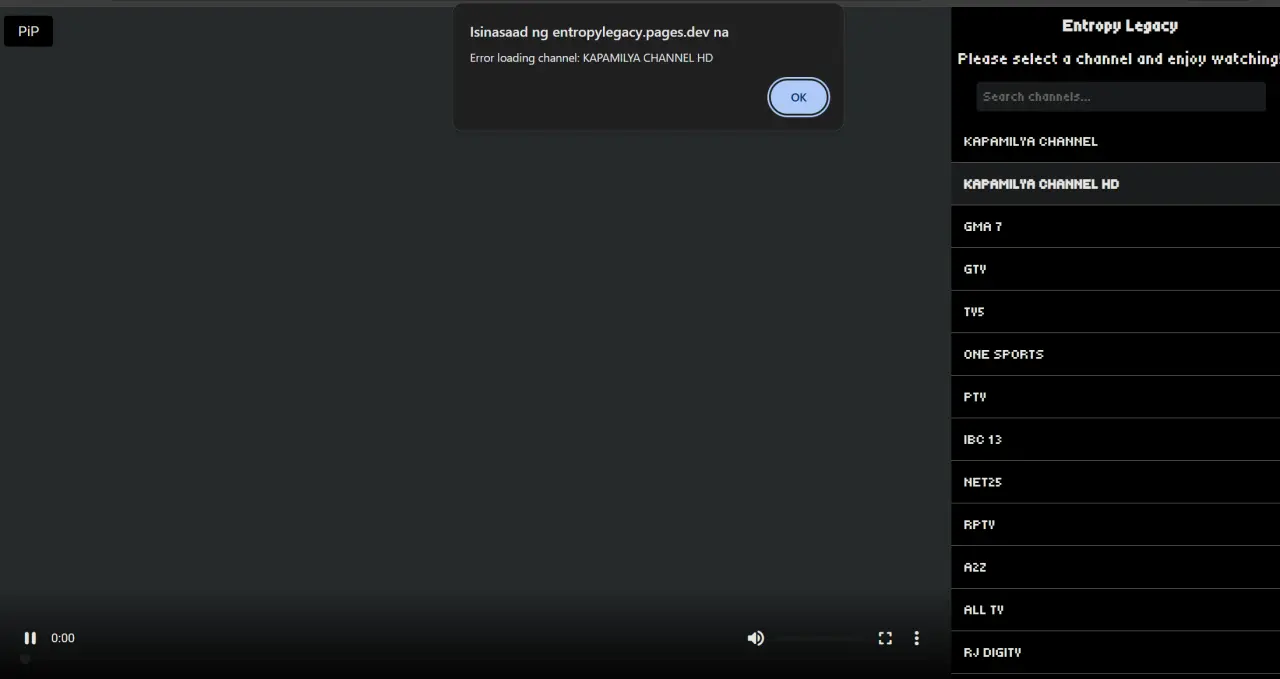1280x679 pixels.
Task: Select the IBC 13 channel
Action: coord(1115,439)
